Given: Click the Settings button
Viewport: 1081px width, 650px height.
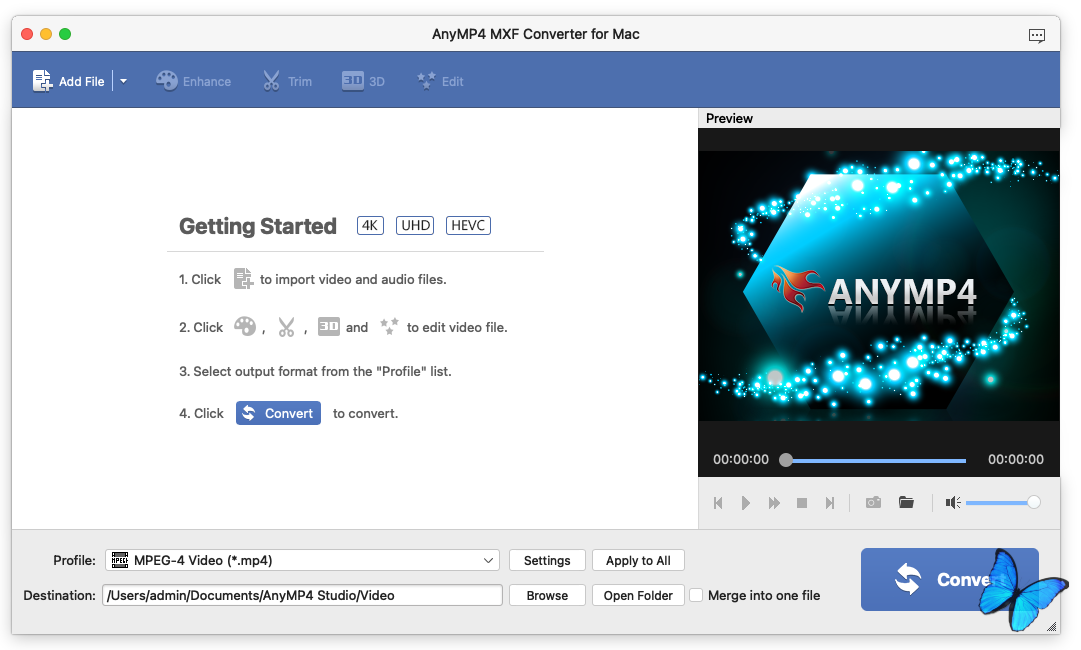Looking at the screenshot, I should pyautogui.click(x=547, y=560).
